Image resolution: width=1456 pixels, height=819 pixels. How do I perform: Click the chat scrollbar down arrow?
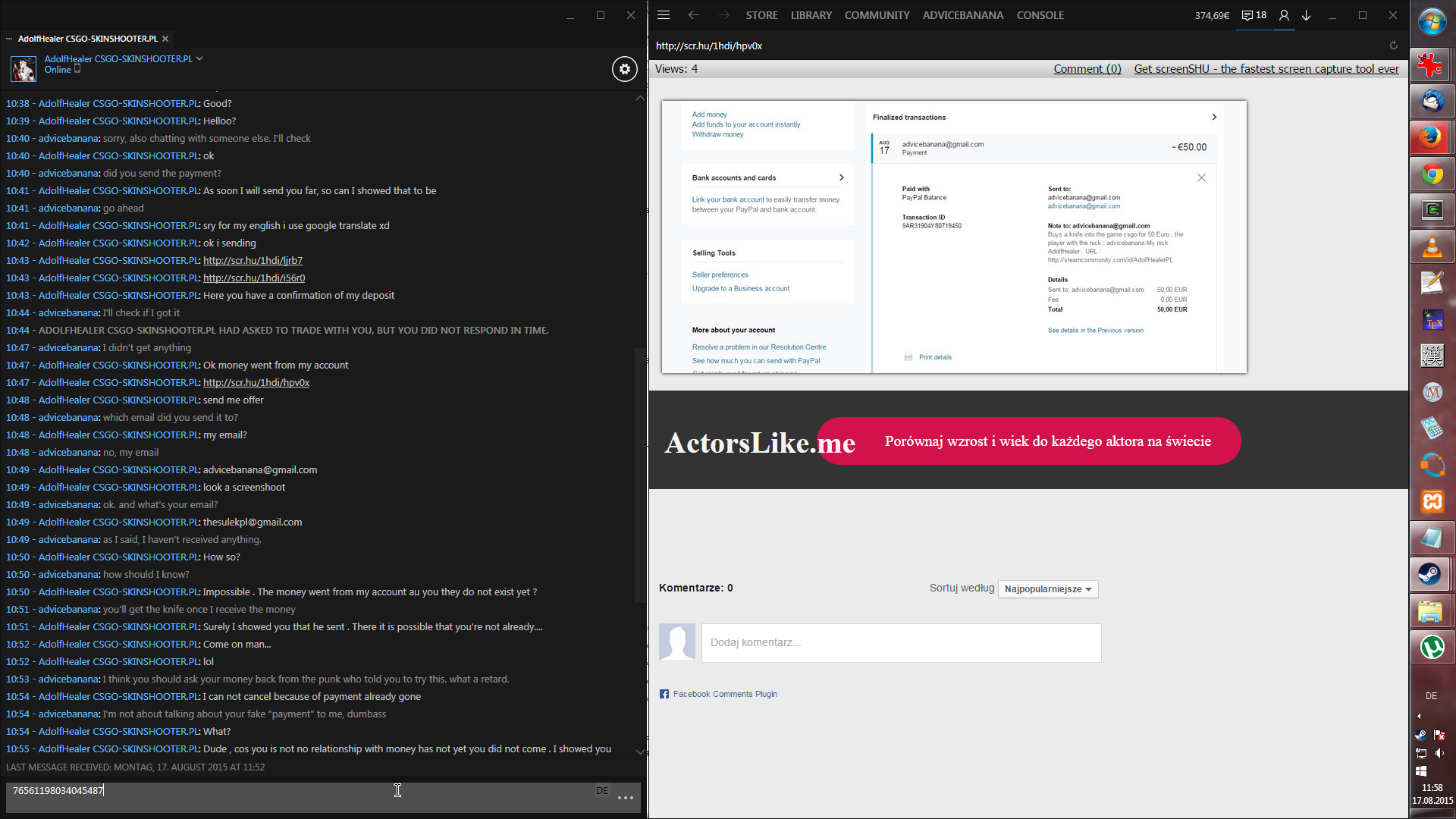coord(640,752)
